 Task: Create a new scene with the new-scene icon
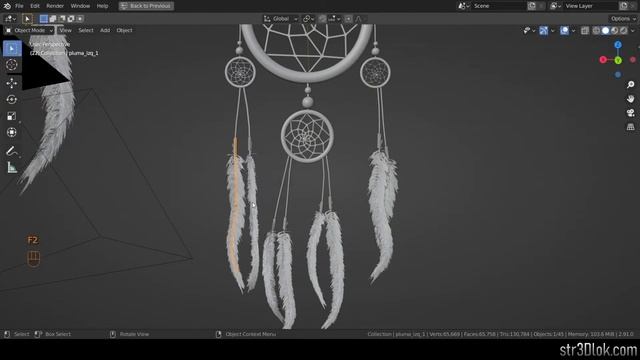(x=532, y=6)
